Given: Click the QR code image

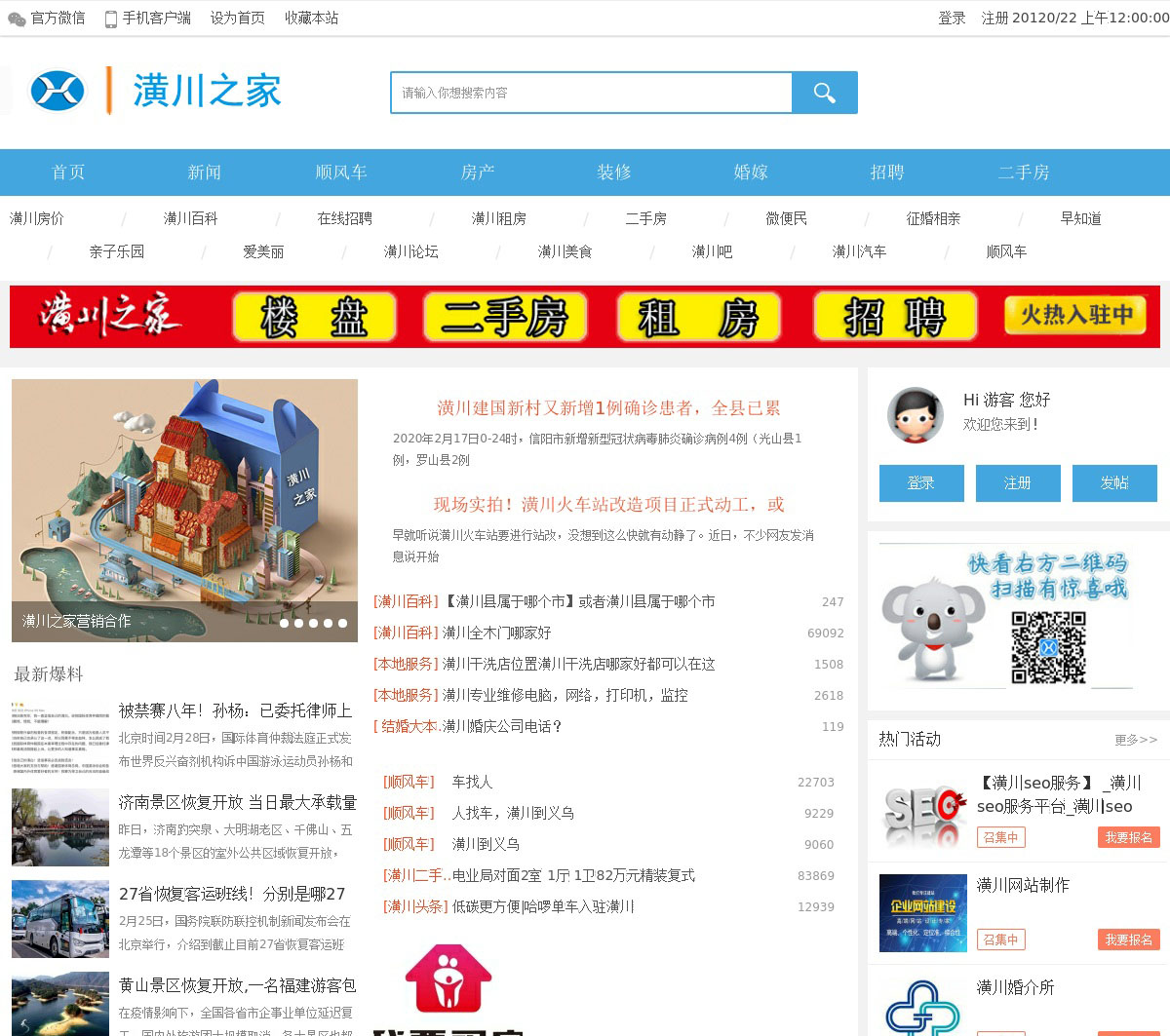Looking at the screenshot, I should coord(1048,647).
